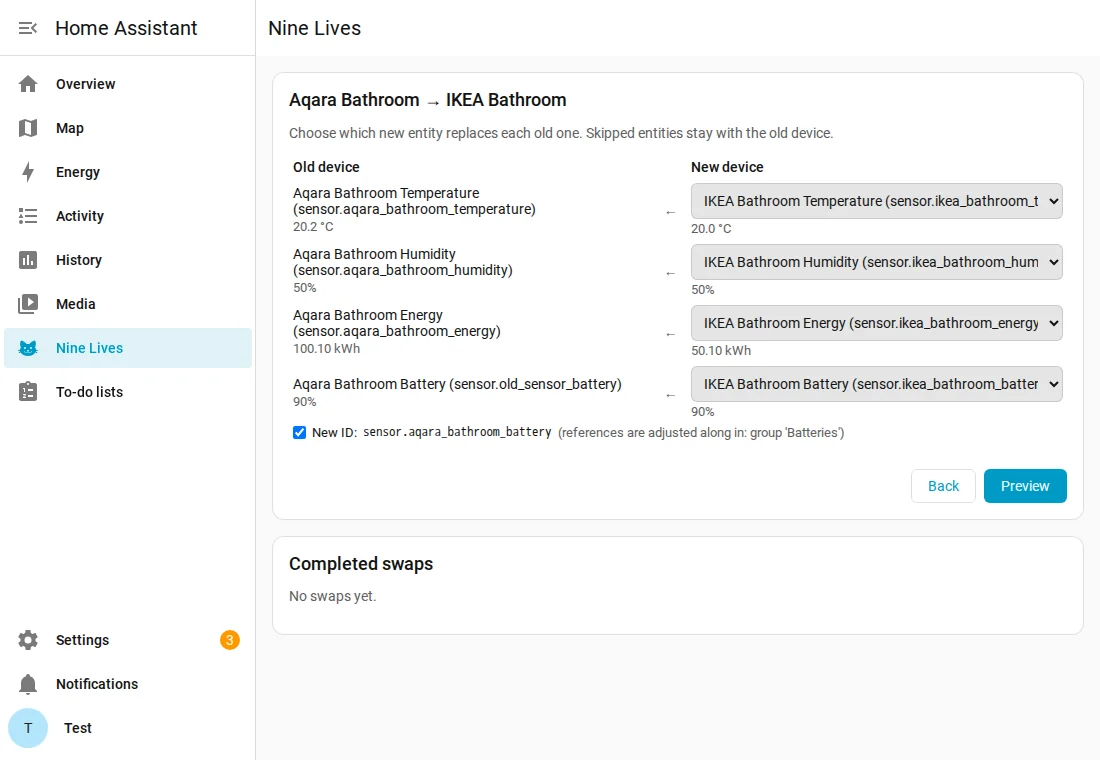
Task: Click the Test user avatar
Action: pos(27,728)
